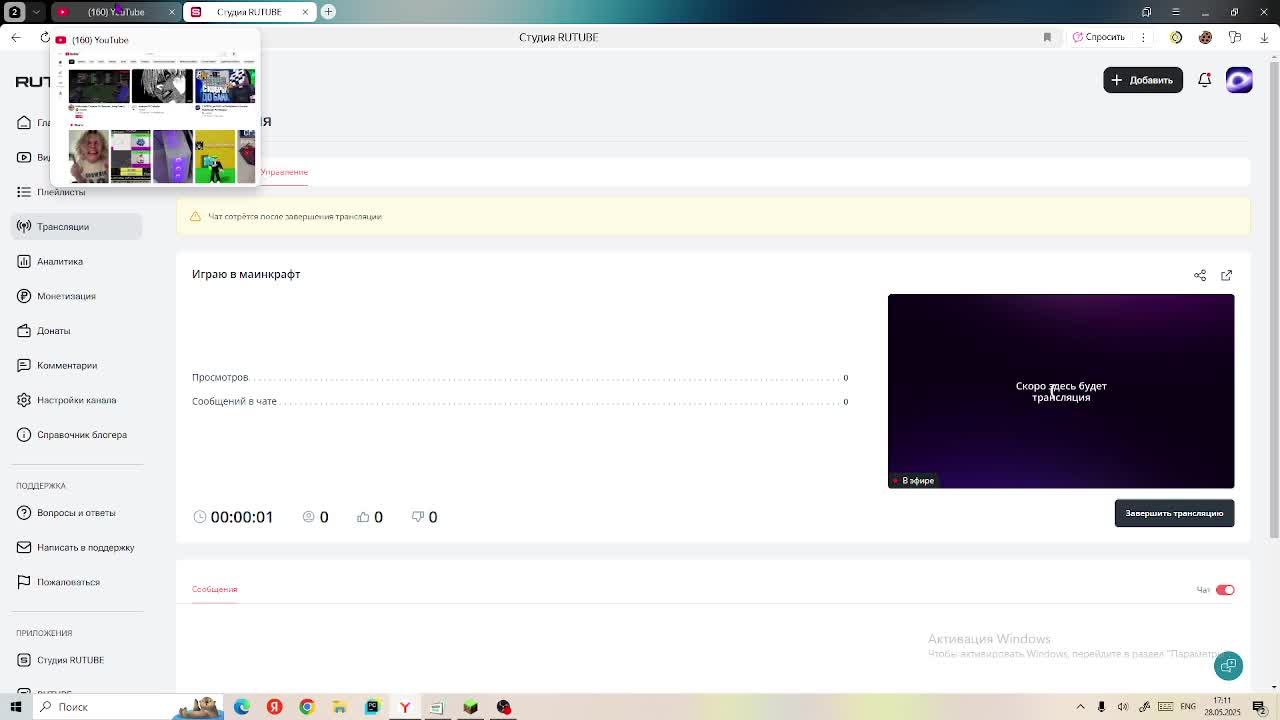Open the Minecraft block taskbar icon

click(470, 707)
